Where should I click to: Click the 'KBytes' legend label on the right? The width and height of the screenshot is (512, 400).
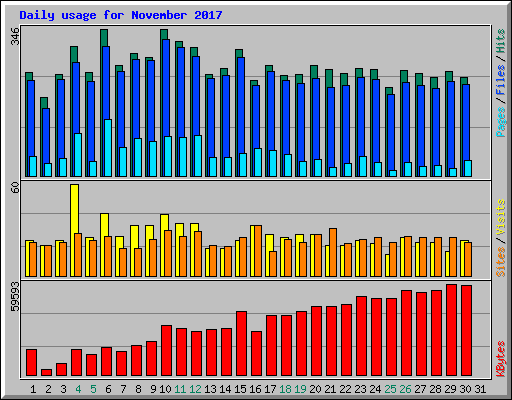tap(501, 359)
